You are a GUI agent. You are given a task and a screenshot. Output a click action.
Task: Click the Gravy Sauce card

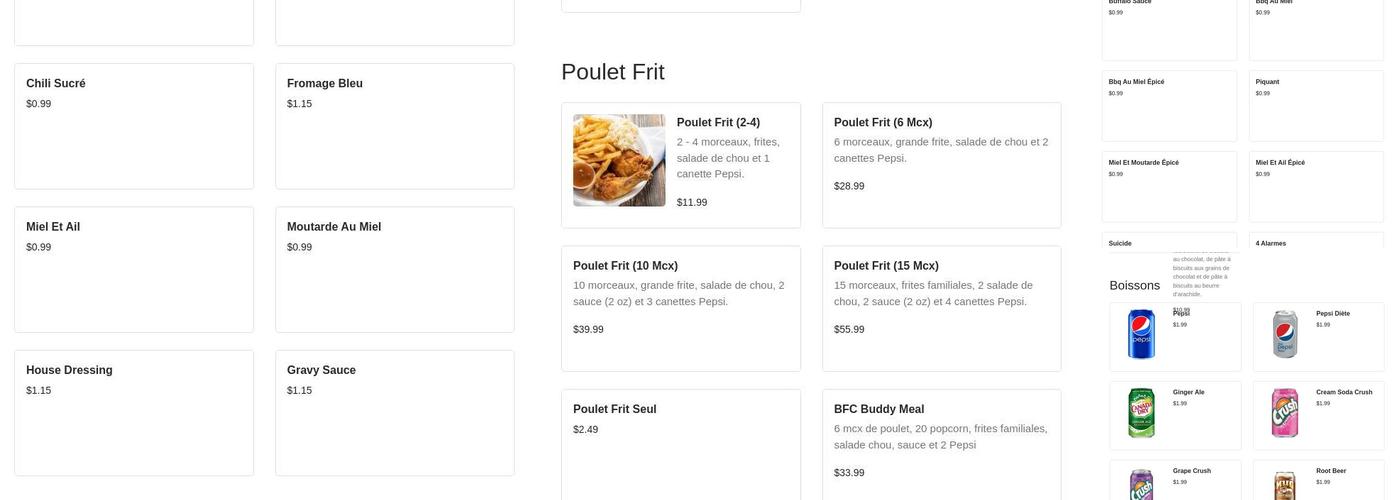[394, 412]
